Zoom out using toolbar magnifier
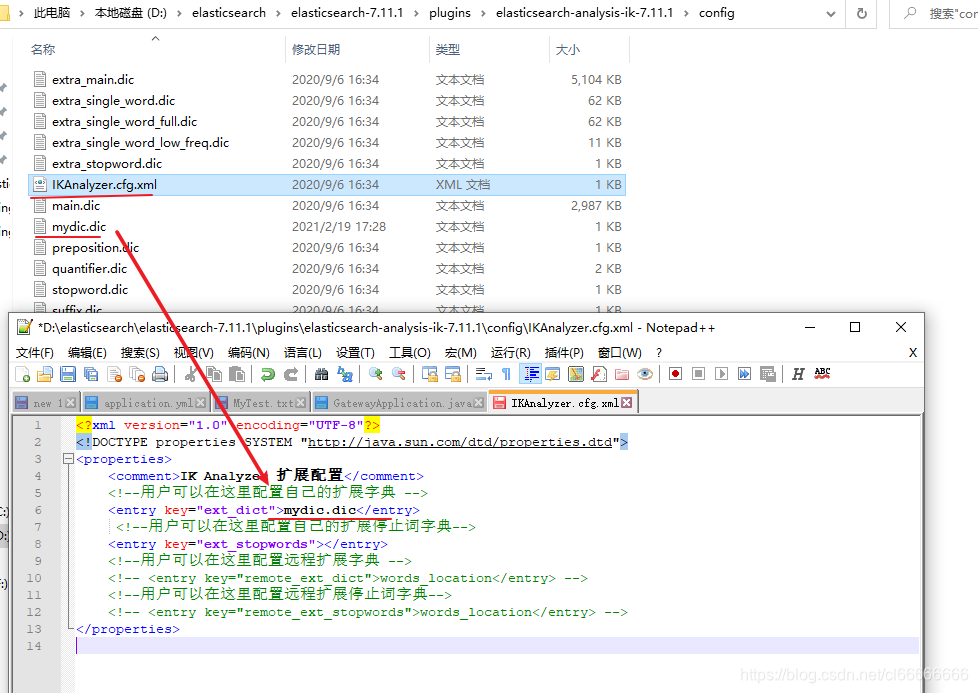 tap(399, 374)
